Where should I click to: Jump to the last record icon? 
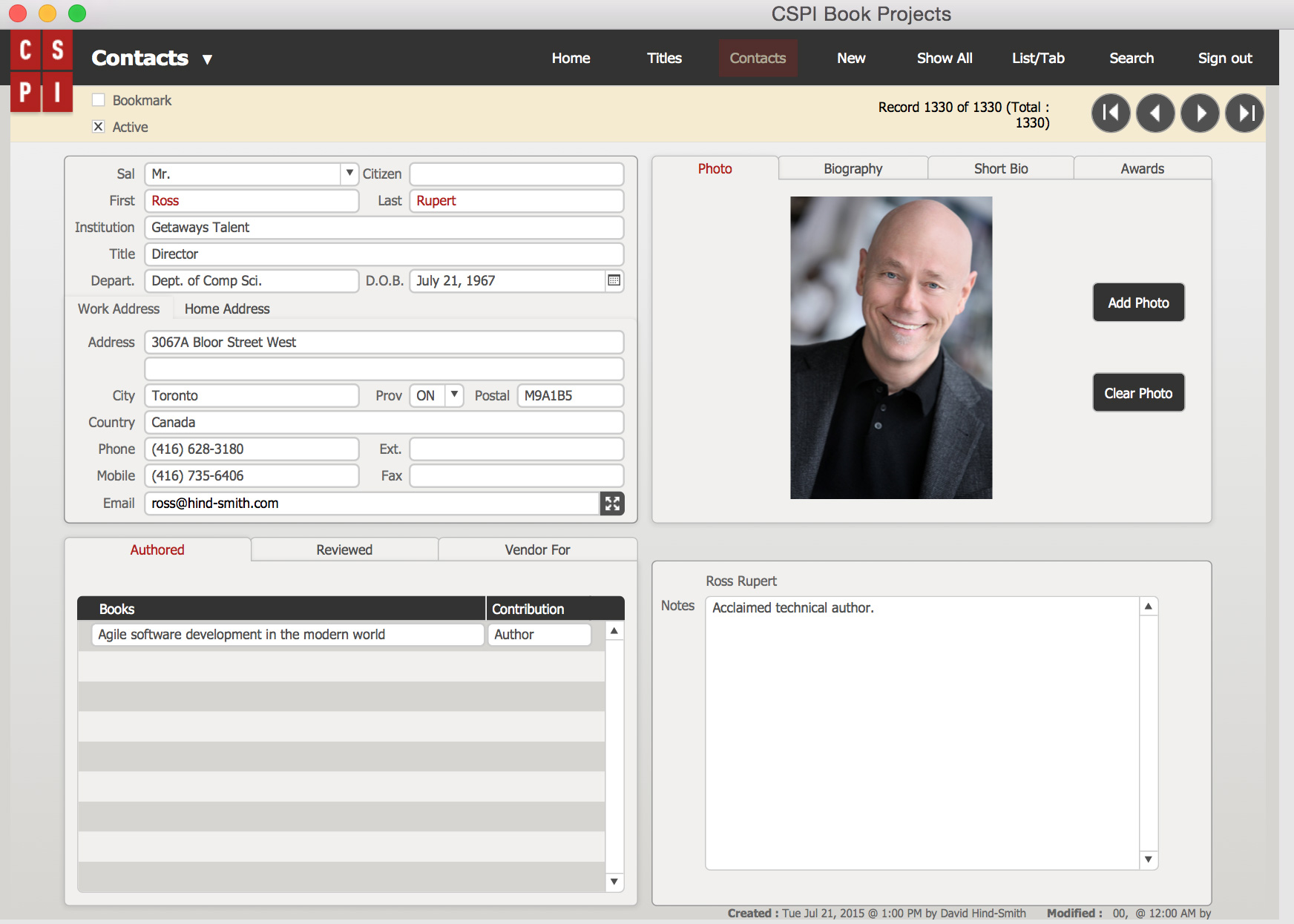click(x=1244, y=113)
